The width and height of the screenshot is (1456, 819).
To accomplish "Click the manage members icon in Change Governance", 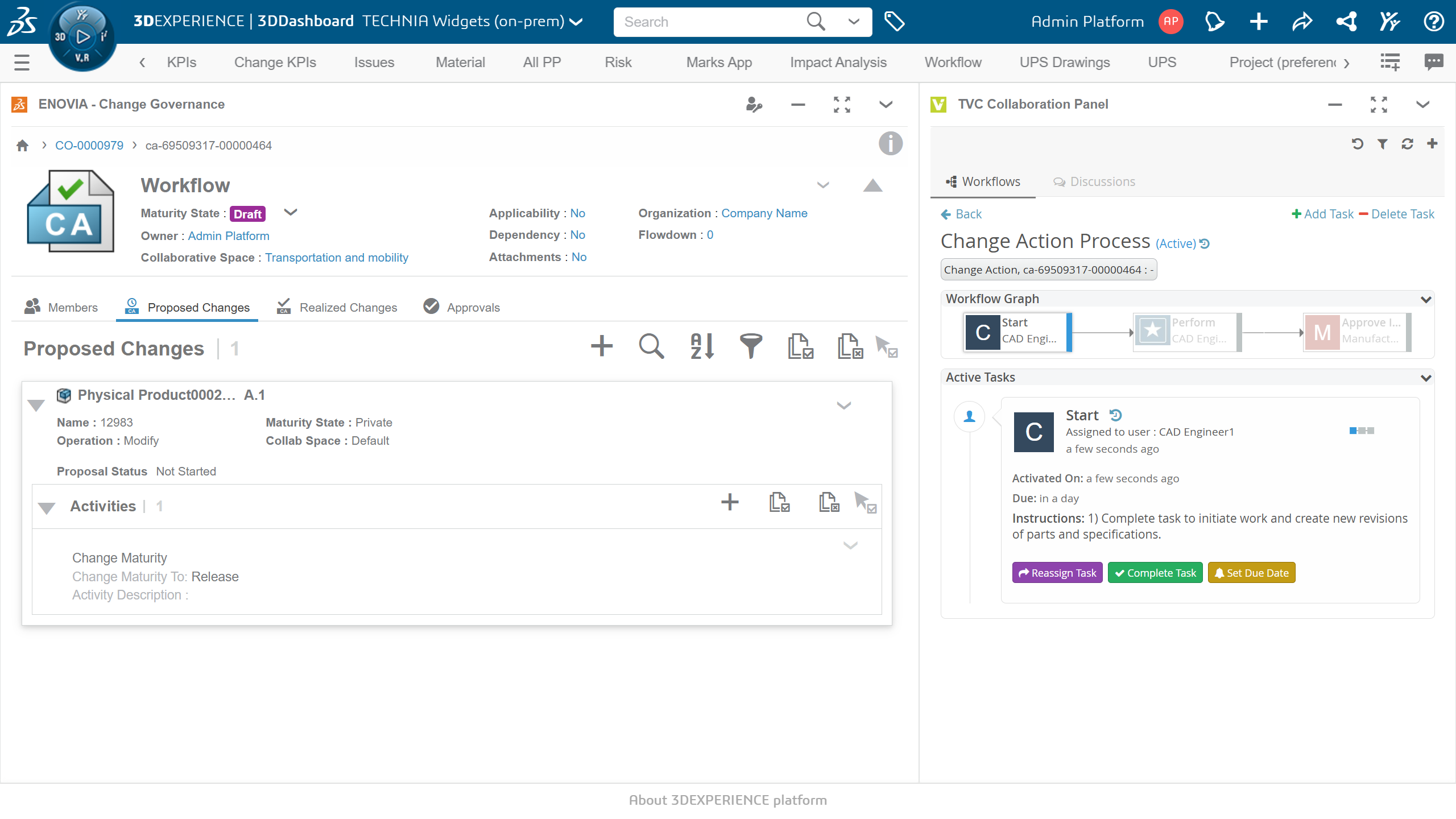I will point(754,105).
